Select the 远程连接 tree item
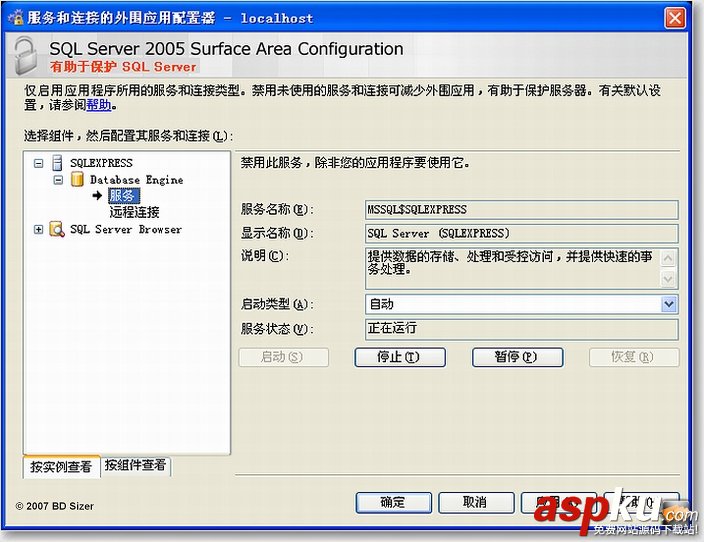The height and width of the screenshot is (542, 704). pyautogui.click(x=134, y=212)
